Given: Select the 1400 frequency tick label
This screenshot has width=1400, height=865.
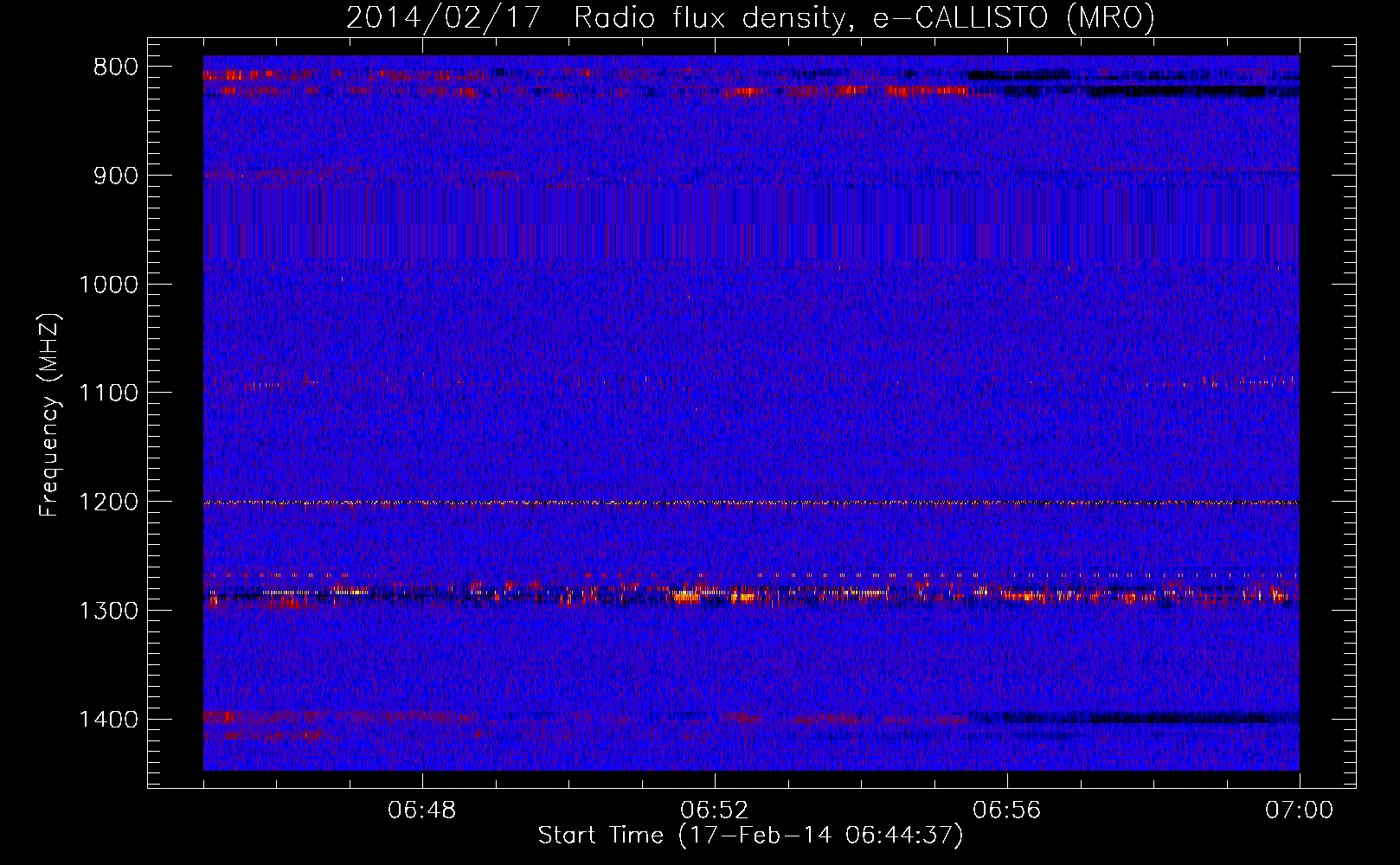Looking at the screenshot, I should click(x=107, y=720).
